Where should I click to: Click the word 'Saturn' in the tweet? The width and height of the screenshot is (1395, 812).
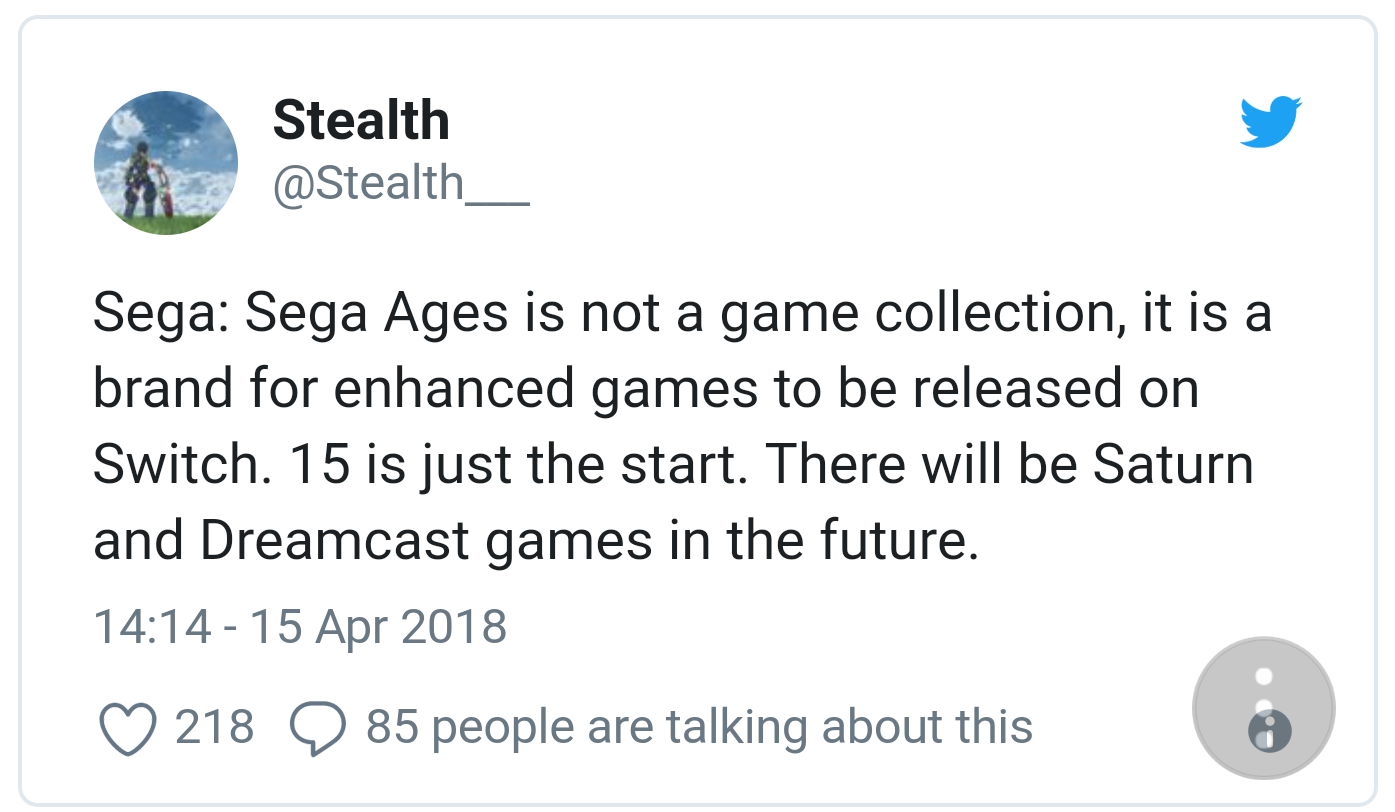tap(1172, 464)
